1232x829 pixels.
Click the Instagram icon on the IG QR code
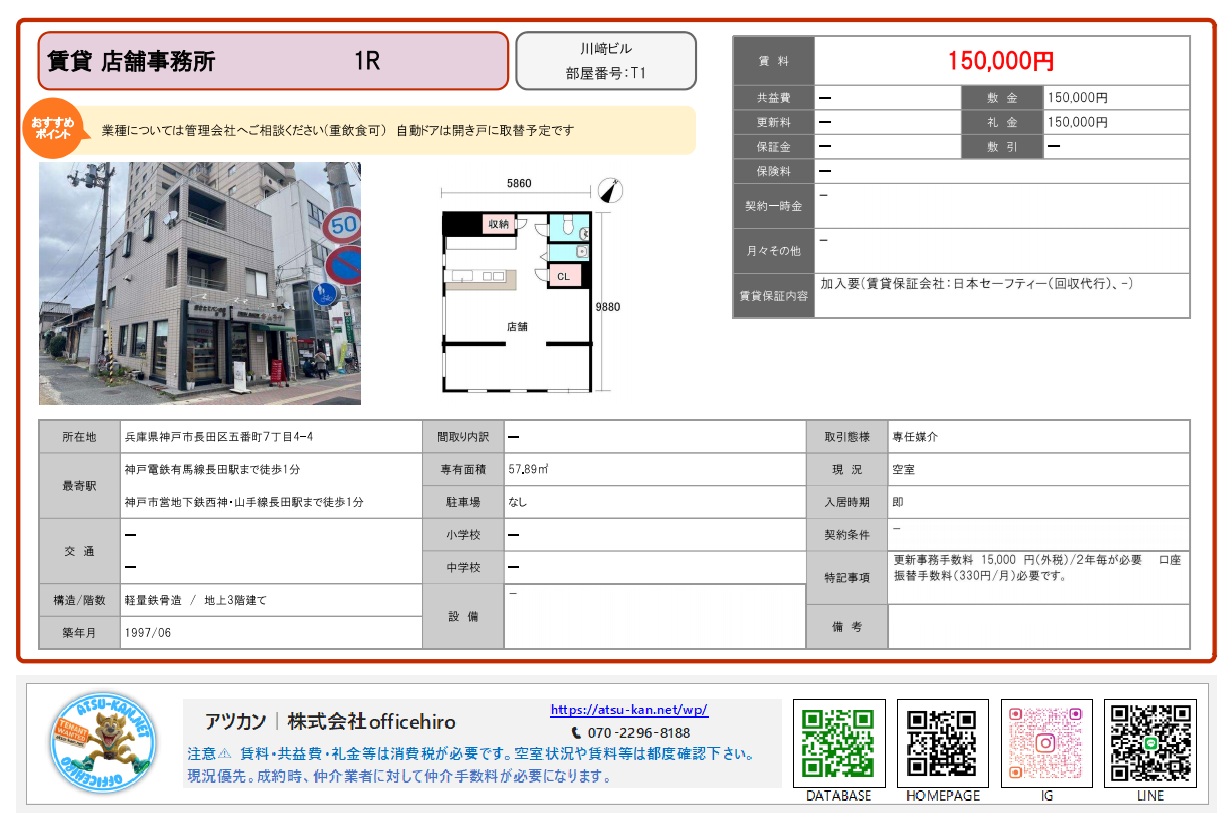coord(1047,741)
